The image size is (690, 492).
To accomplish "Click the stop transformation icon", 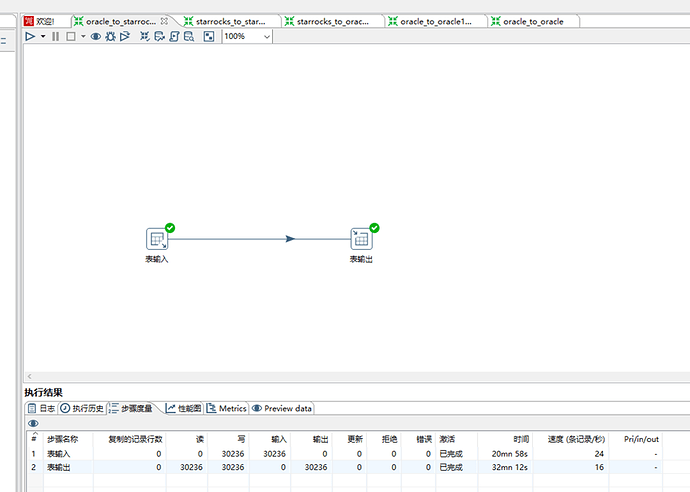I will [70, 36].
